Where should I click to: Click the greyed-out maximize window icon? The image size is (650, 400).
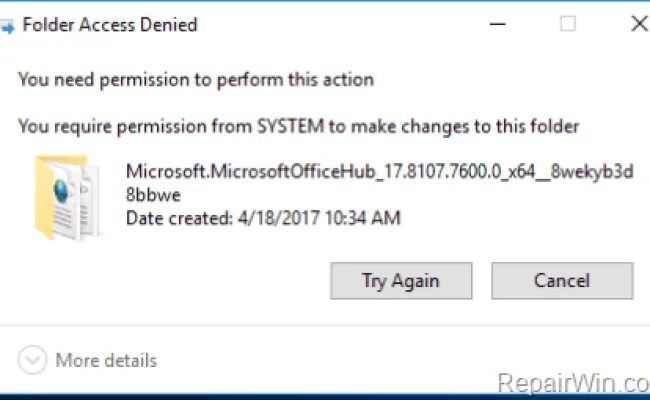[568, 24]
